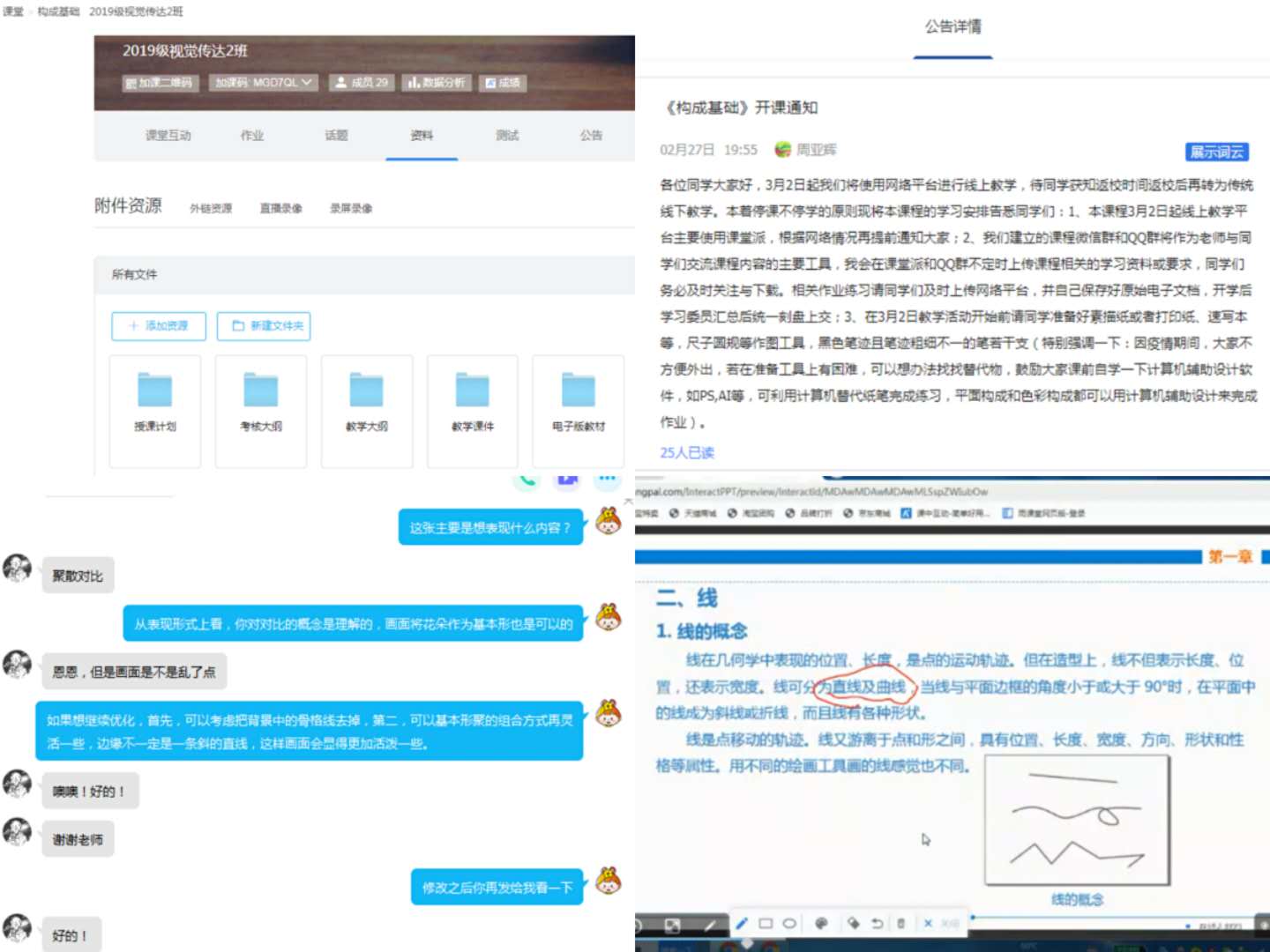Open the 成绩 grades panel

pos(502,83)
